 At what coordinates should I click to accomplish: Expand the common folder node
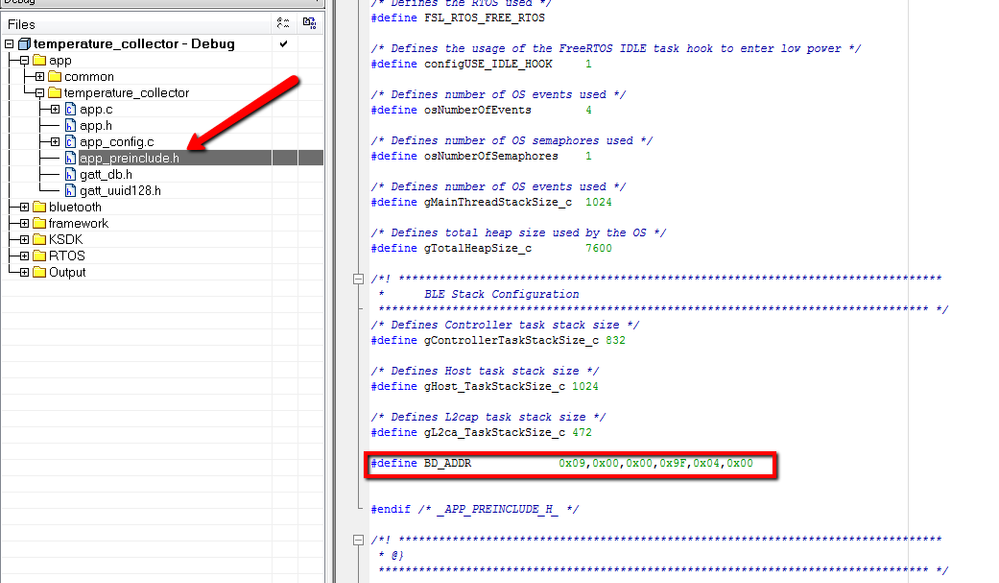(x=40, y=76)
